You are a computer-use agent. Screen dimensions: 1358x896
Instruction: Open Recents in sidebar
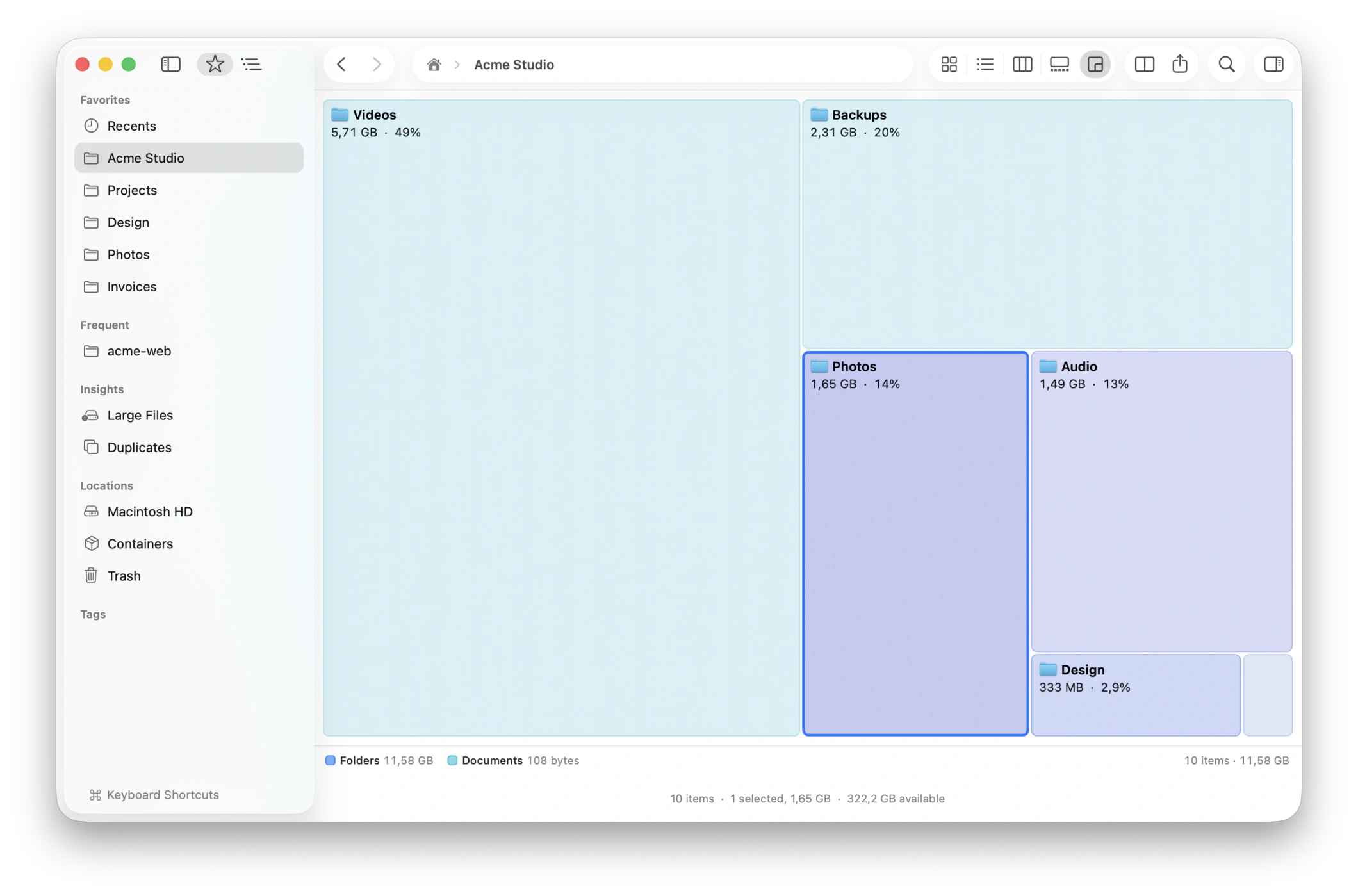click(189, 126)
